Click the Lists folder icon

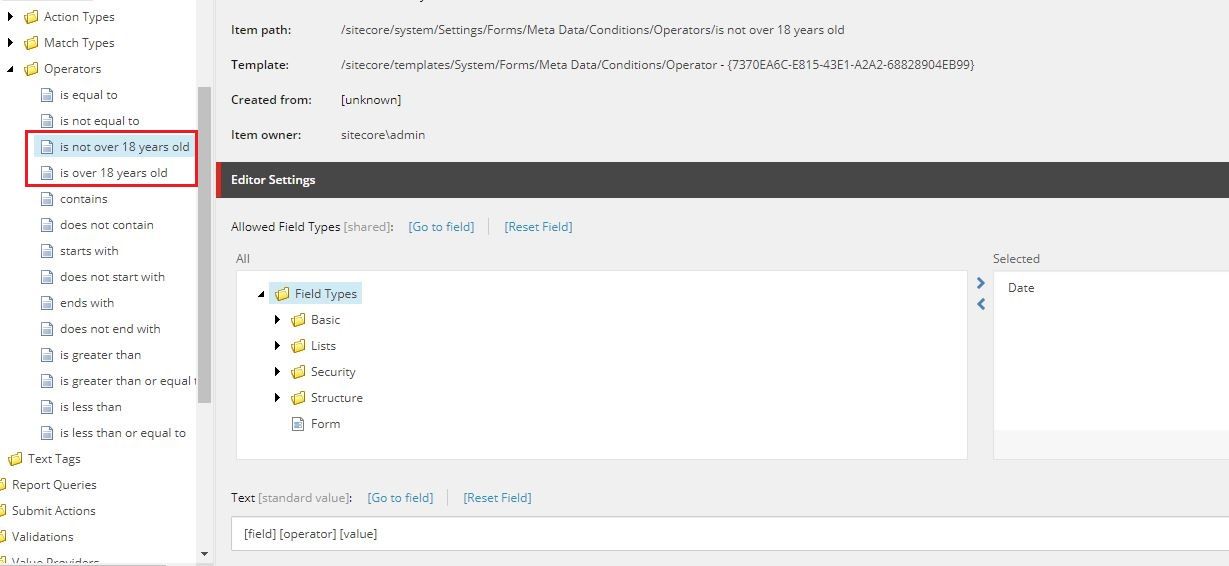point(298,346)
